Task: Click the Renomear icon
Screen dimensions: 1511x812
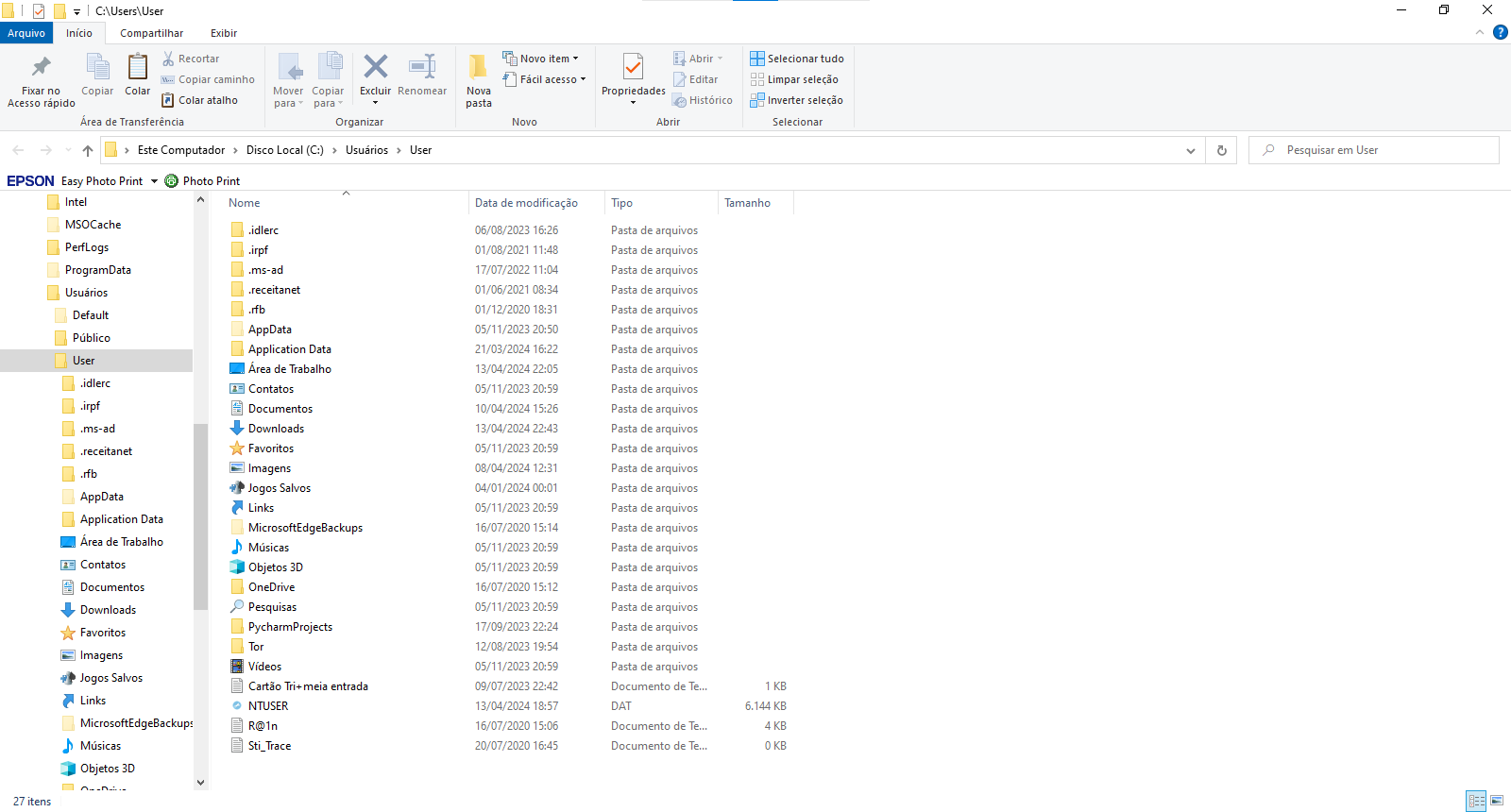Action: 422,66
